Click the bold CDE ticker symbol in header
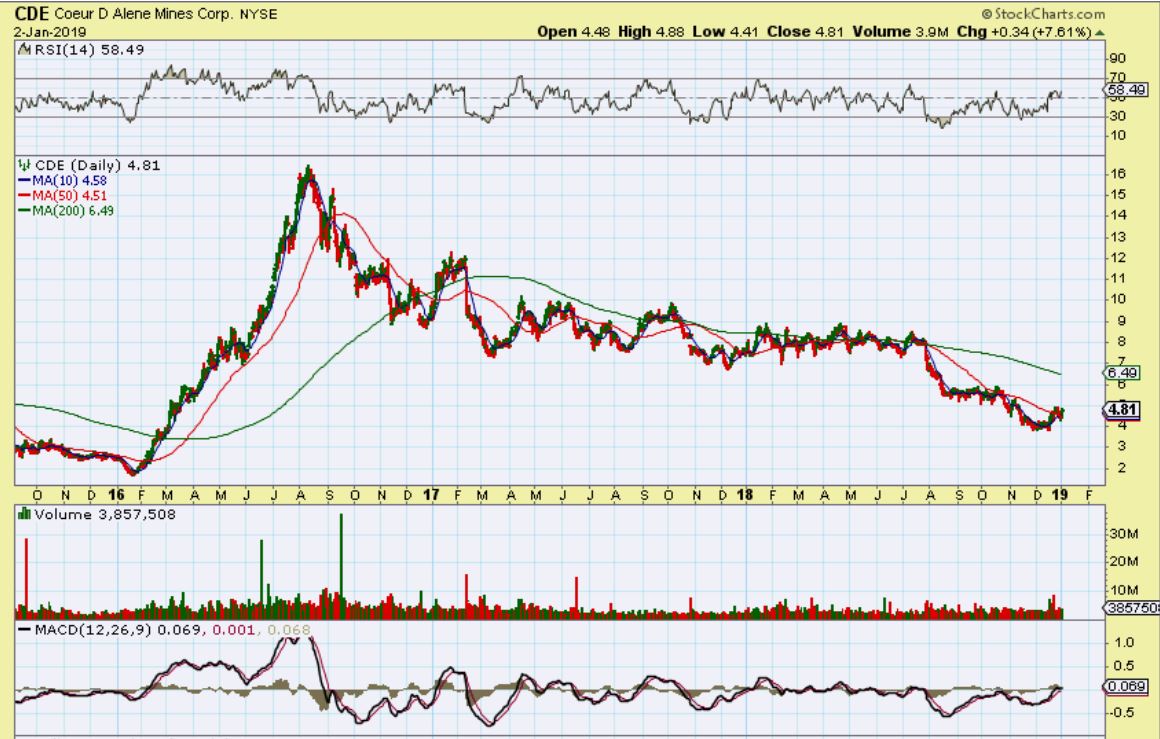This screenshot has height=739, width=1160. point(32,13)
